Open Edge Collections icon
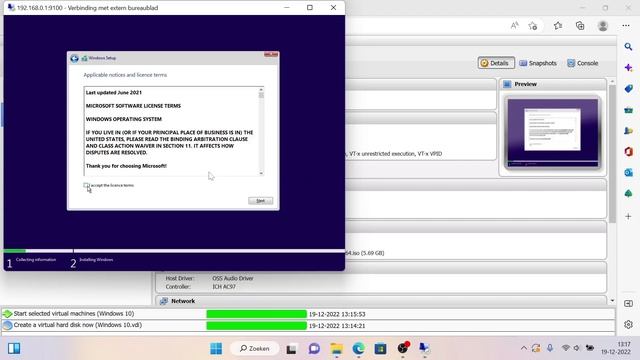The width and height of the screenshot is (640, 360). point(580,26)
